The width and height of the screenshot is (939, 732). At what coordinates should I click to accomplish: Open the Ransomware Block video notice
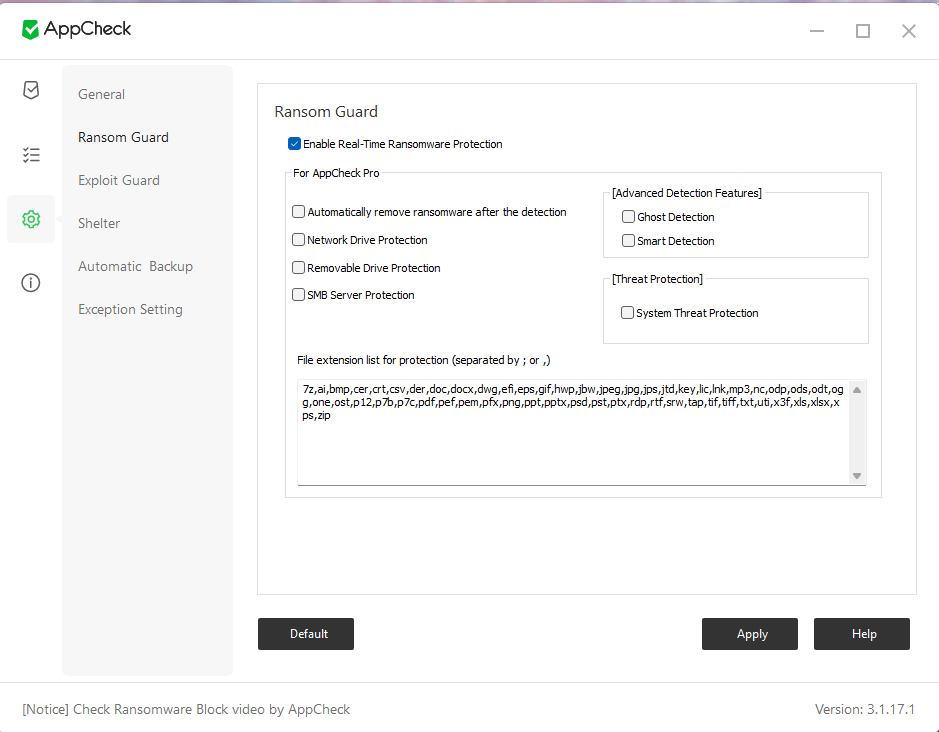pos(186,709)
